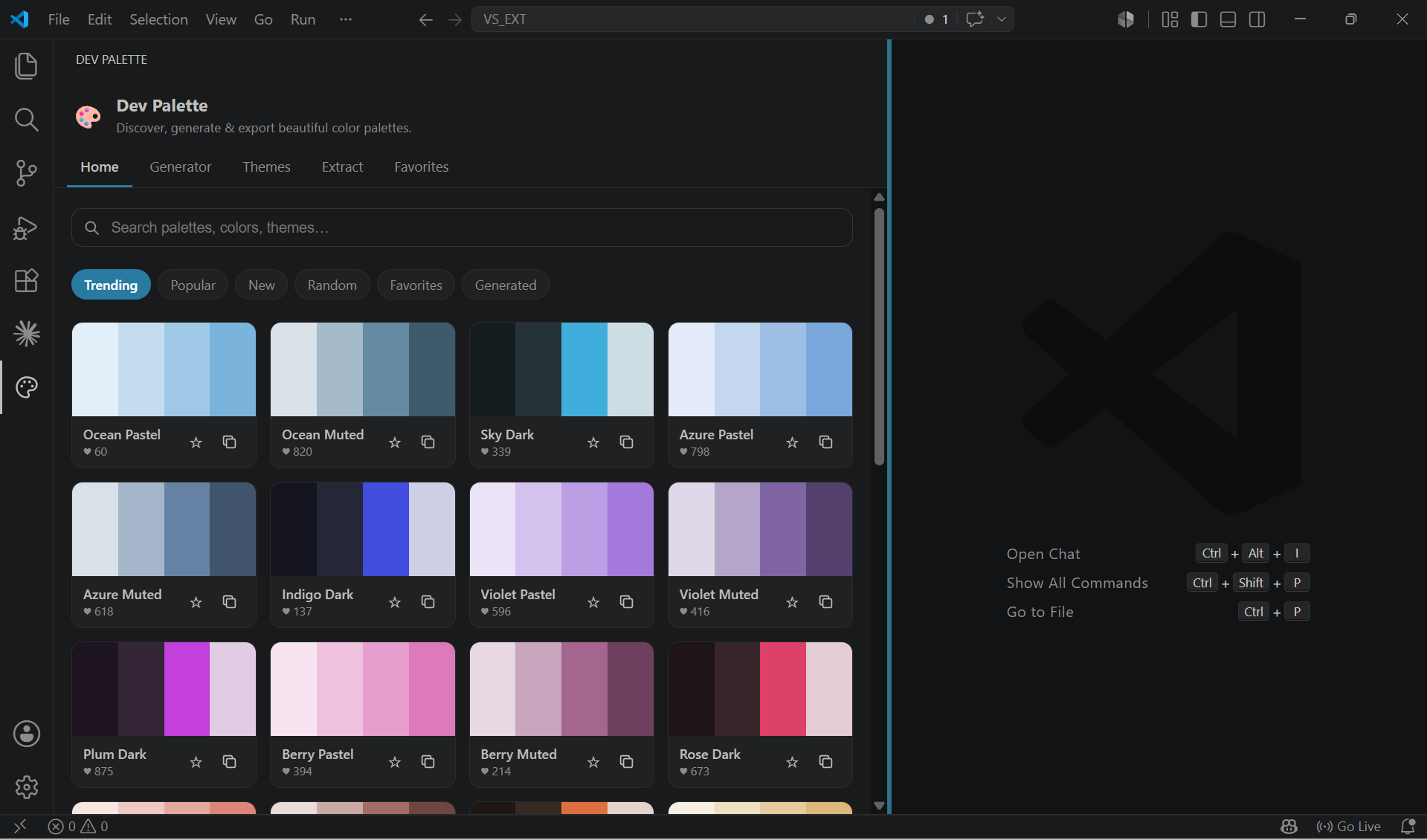Go back with the left arrow

(425, 19)
